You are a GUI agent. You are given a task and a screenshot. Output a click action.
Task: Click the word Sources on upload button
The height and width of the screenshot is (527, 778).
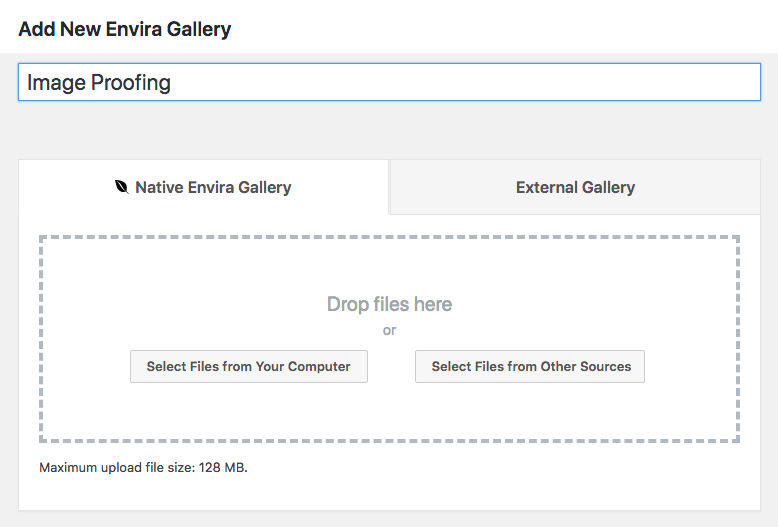point(605,366)
